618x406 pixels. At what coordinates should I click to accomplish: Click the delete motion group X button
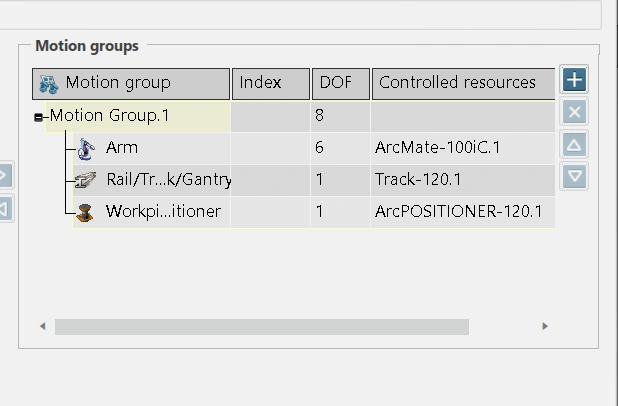[x=574, y=112]
